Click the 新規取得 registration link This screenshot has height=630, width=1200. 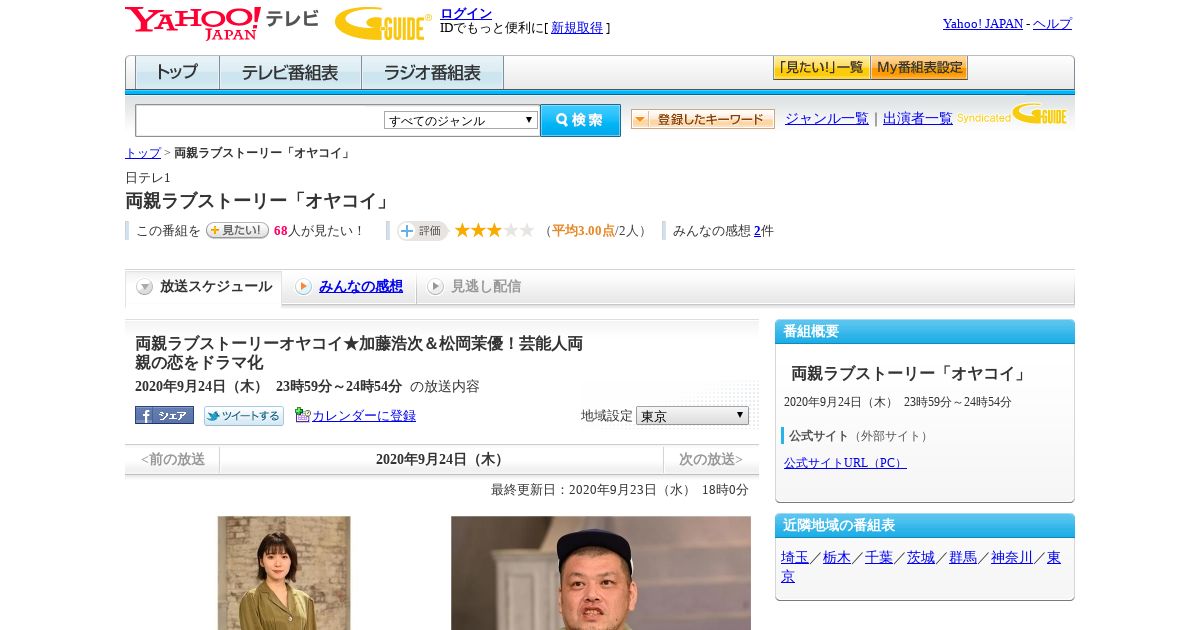[x=577, y=28]
